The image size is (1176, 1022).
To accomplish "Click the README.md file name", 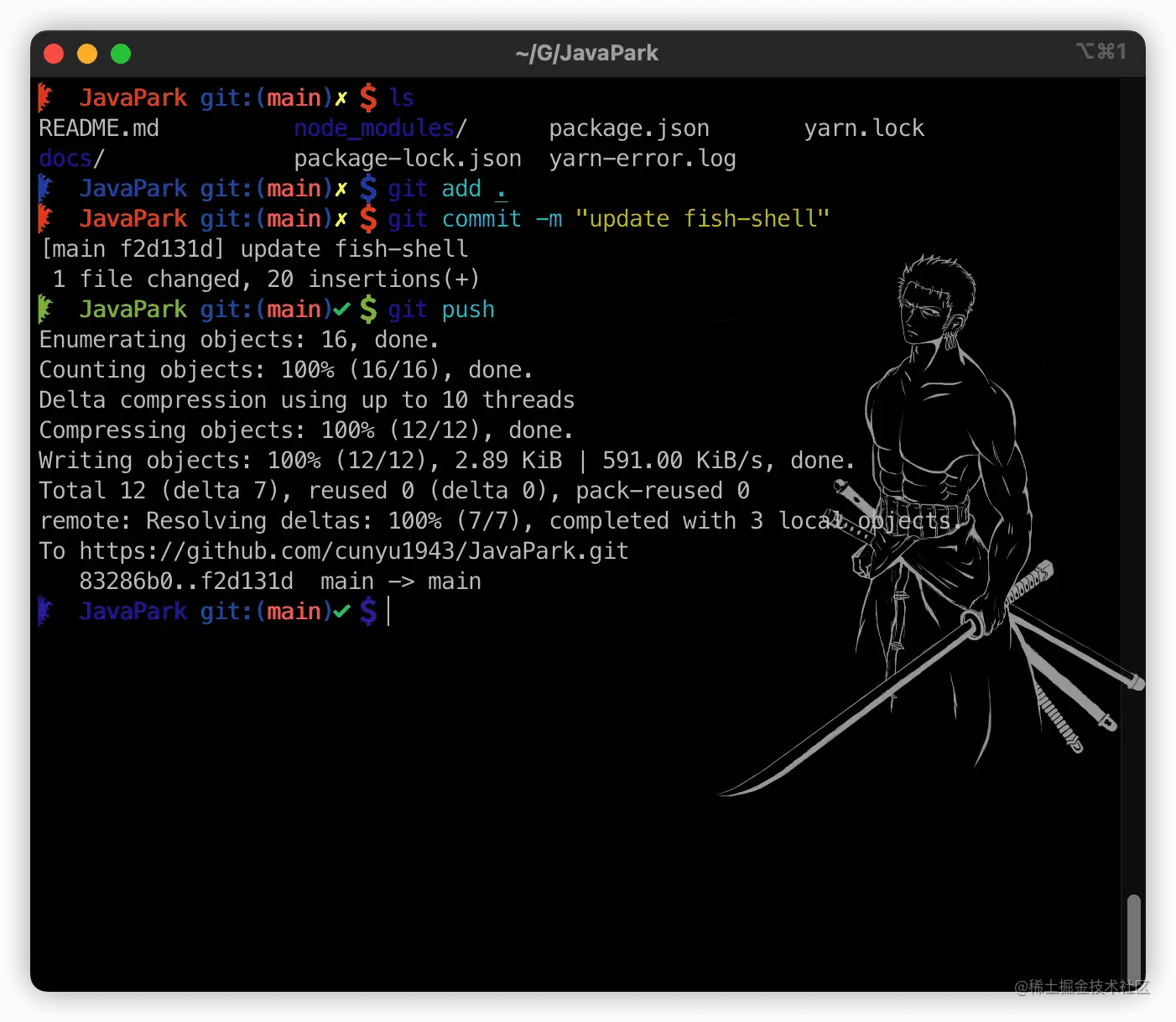I will pyautogui.click(x=99, y=128).
